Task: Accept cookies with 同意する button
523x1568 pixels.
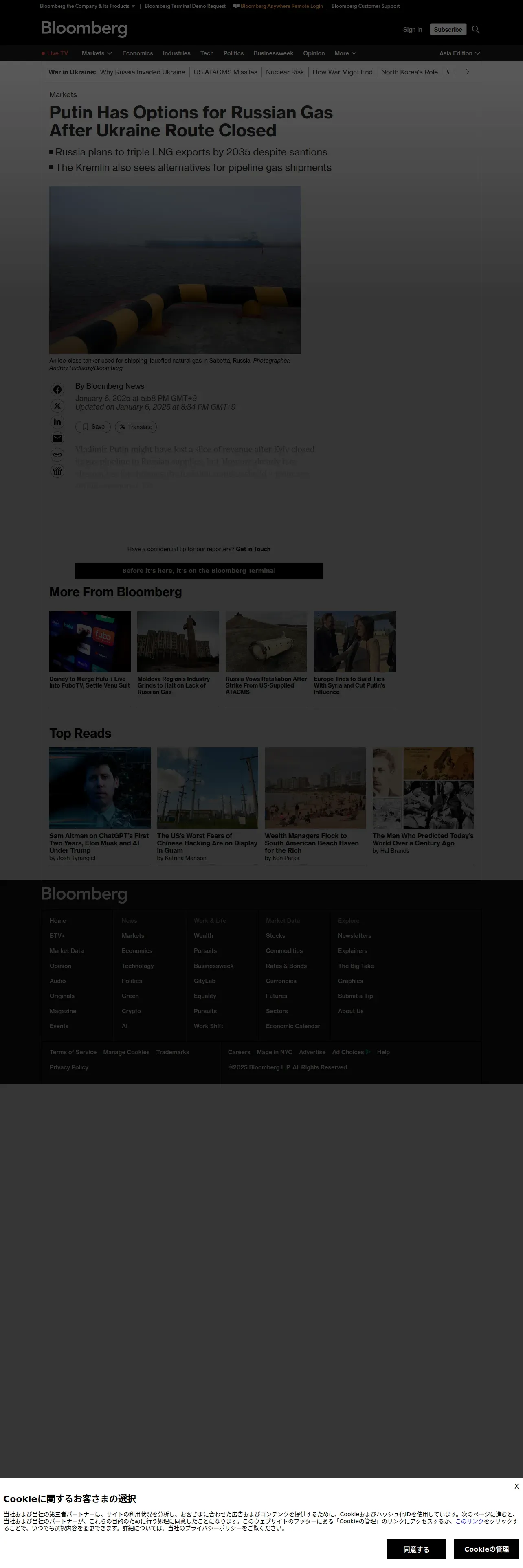Action: (416, 1549)
